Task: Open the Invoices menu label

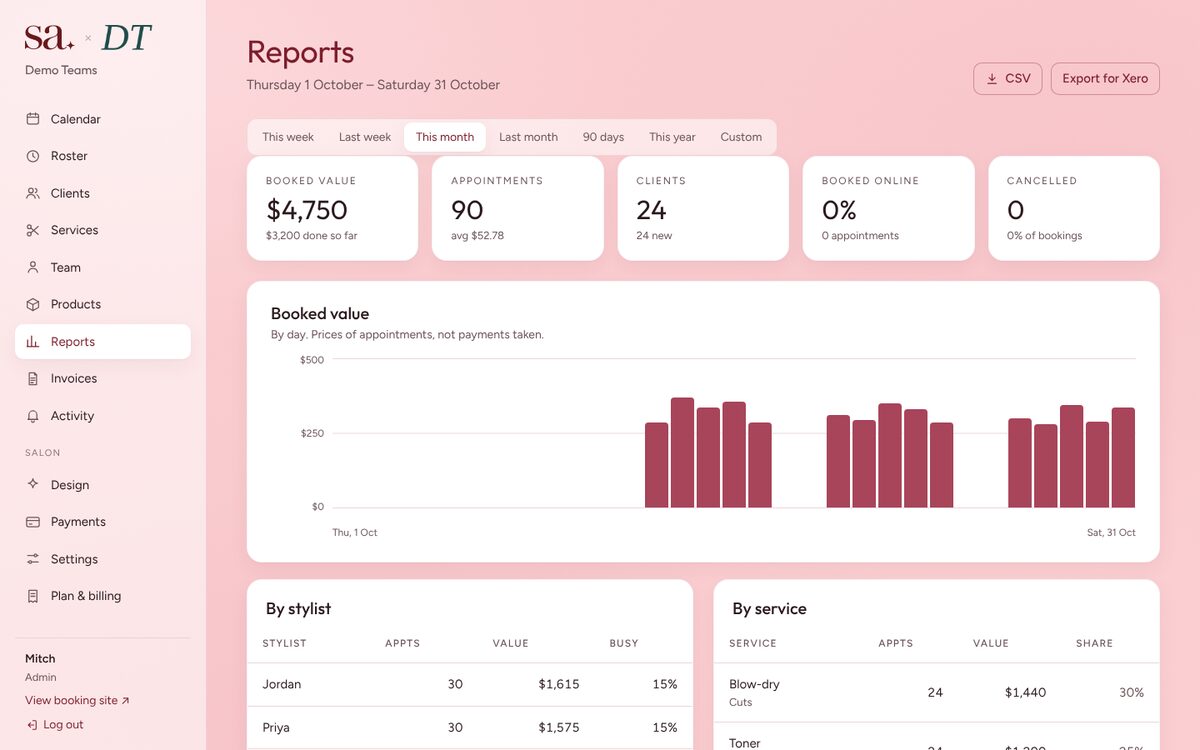Action: click(x=74, y=379)
